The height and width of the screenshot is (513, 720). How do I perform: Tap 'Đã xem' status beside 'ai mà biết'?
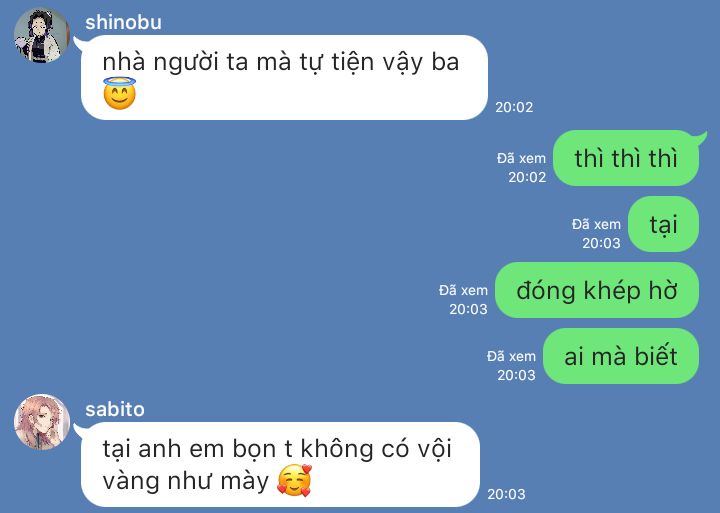511,356
